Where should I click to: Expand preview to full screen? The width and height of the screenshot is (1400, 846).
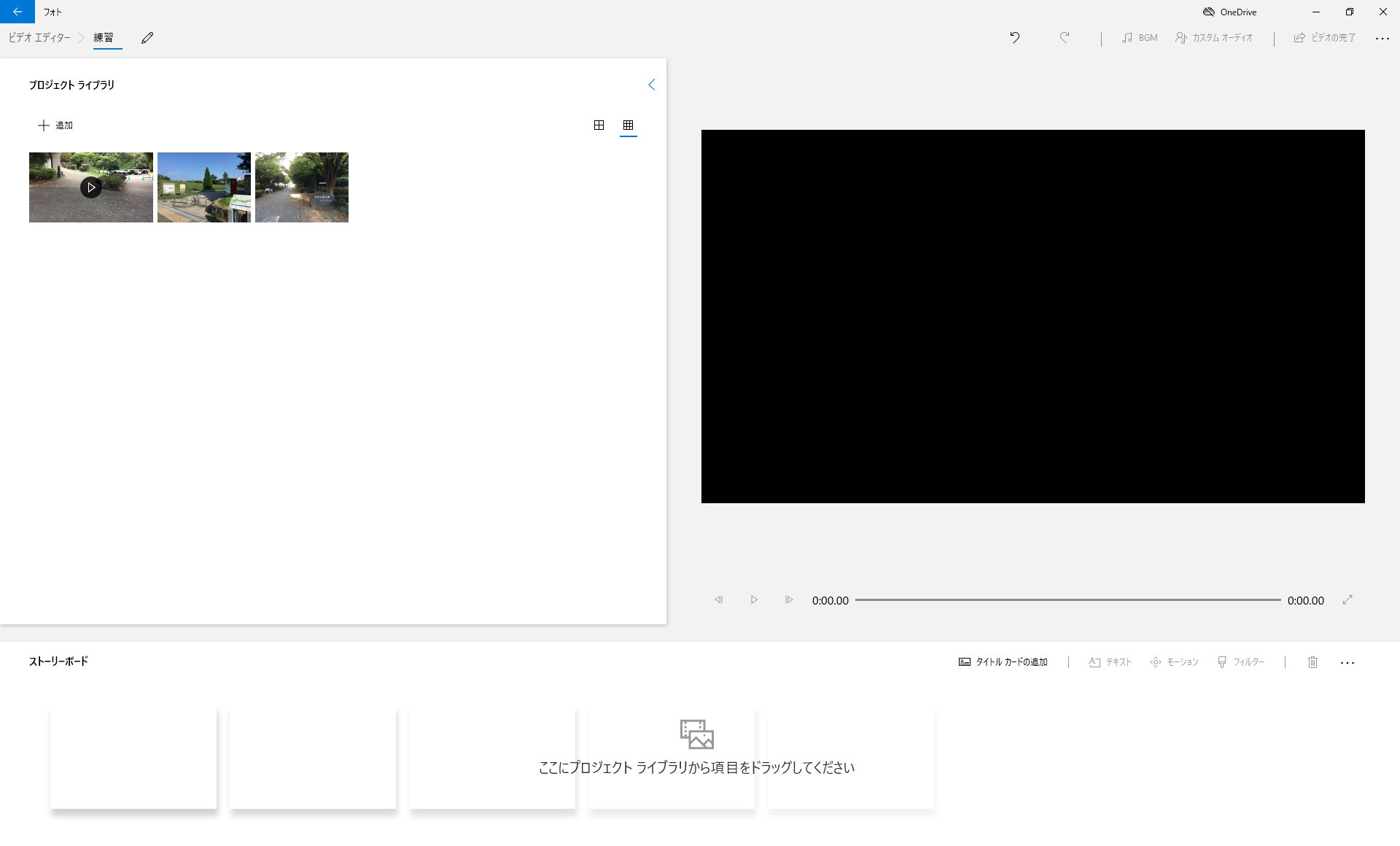[1347, 599]
